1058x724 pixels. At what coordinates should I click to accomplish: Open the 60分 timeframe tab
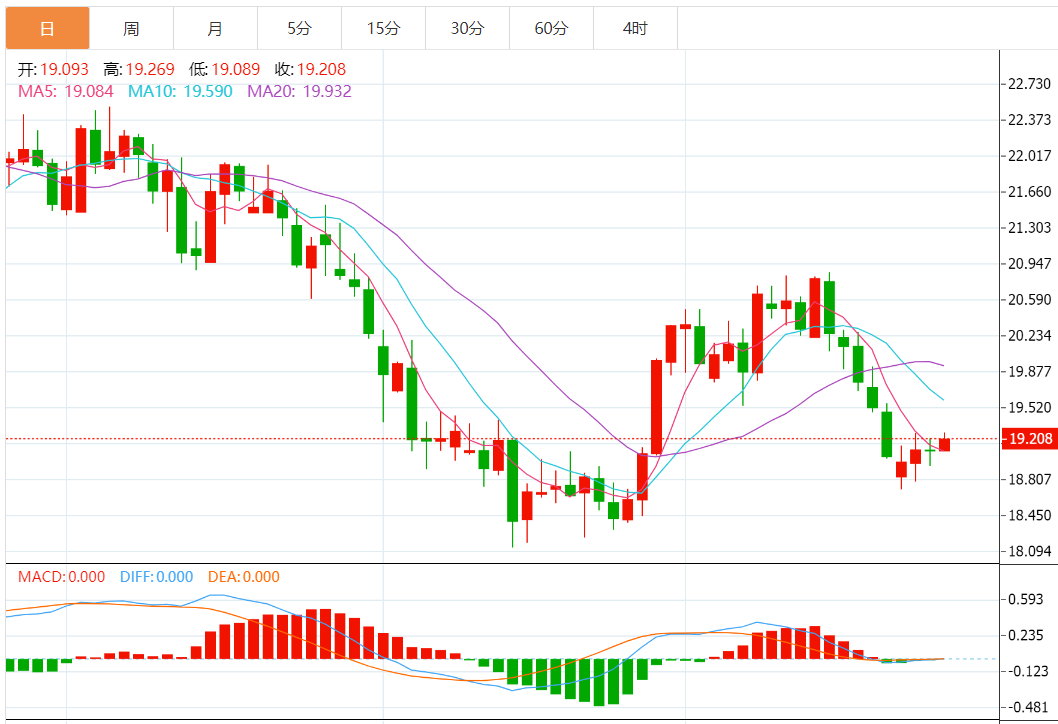551,28
